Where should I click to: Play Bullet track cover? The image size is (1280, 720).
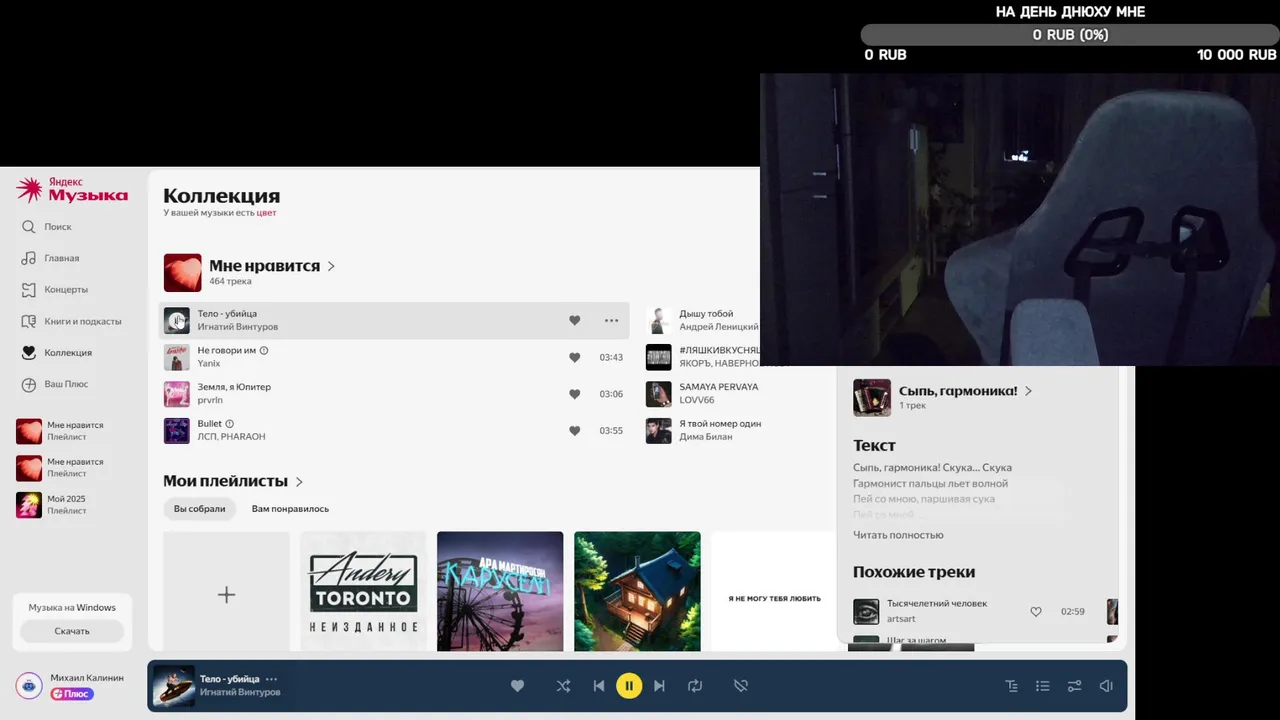click(177, 431)
